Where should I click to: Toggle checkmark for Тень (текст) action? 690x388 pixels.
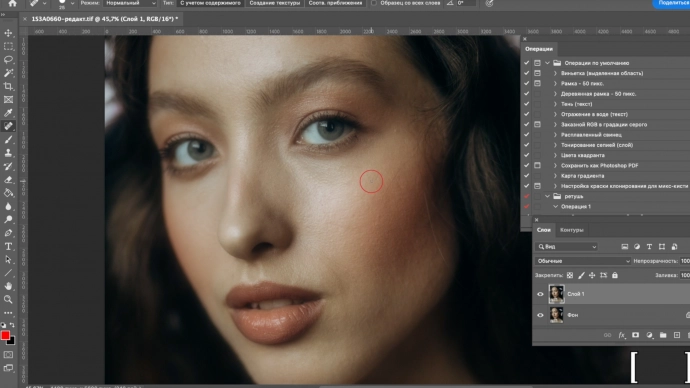[x=527, y=104]
